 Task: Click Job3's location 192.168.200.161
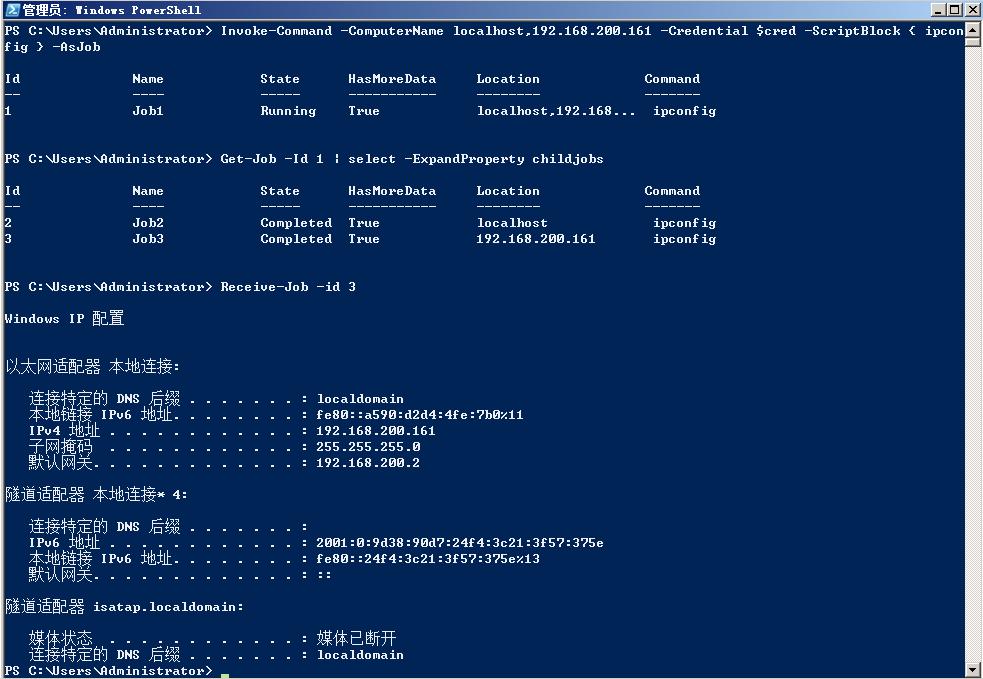pos(536,239)
